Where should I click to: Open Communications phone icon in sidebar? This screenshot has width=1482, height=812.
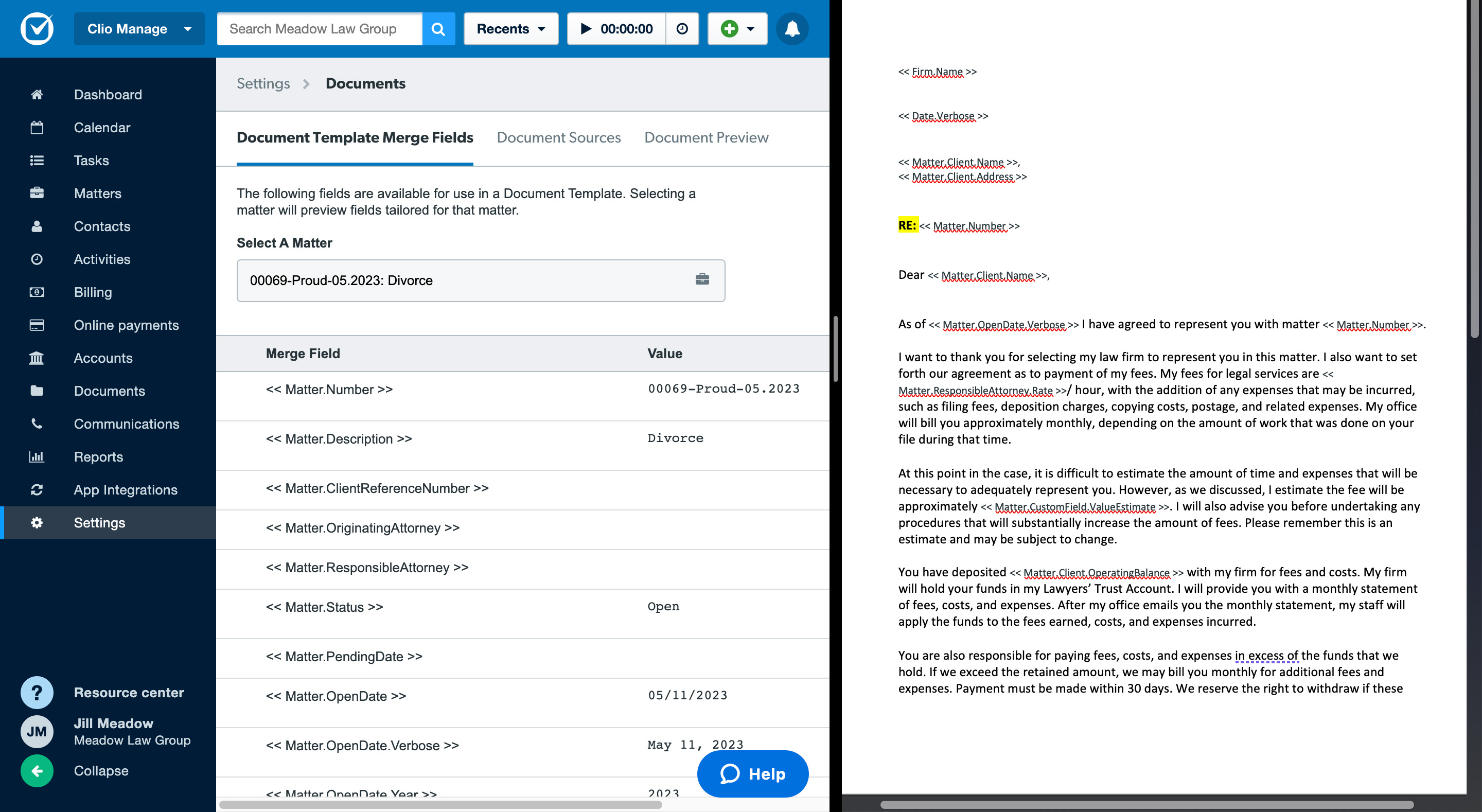tap(37, 423)
